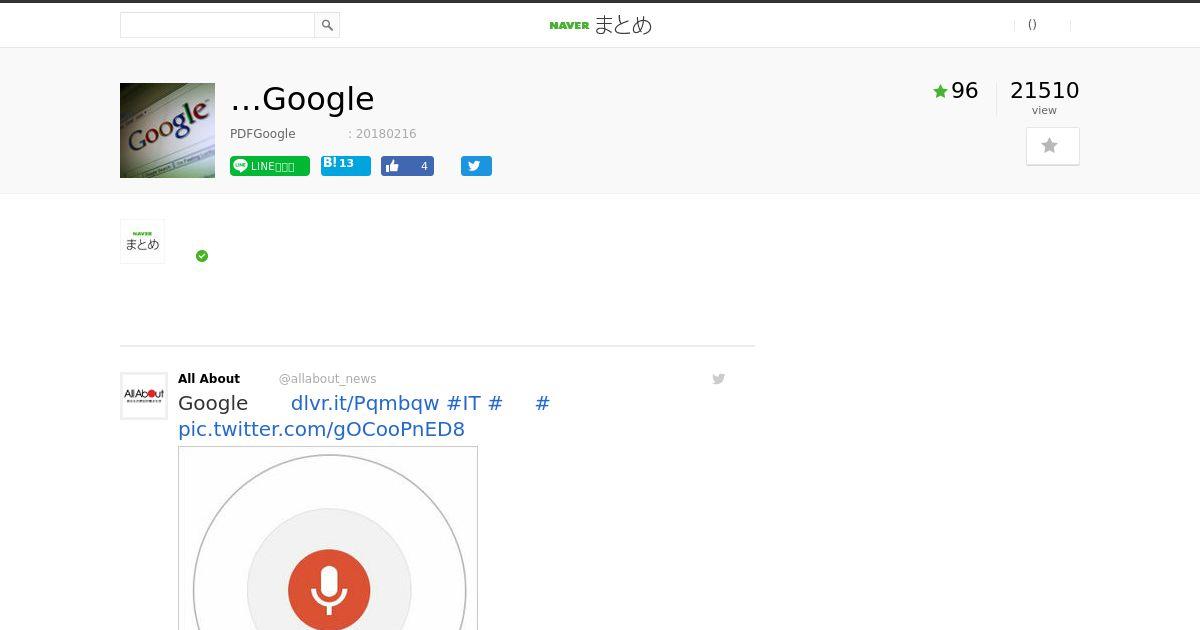
Task: Click the gray star favorite button
Action: pos(1052,146)
